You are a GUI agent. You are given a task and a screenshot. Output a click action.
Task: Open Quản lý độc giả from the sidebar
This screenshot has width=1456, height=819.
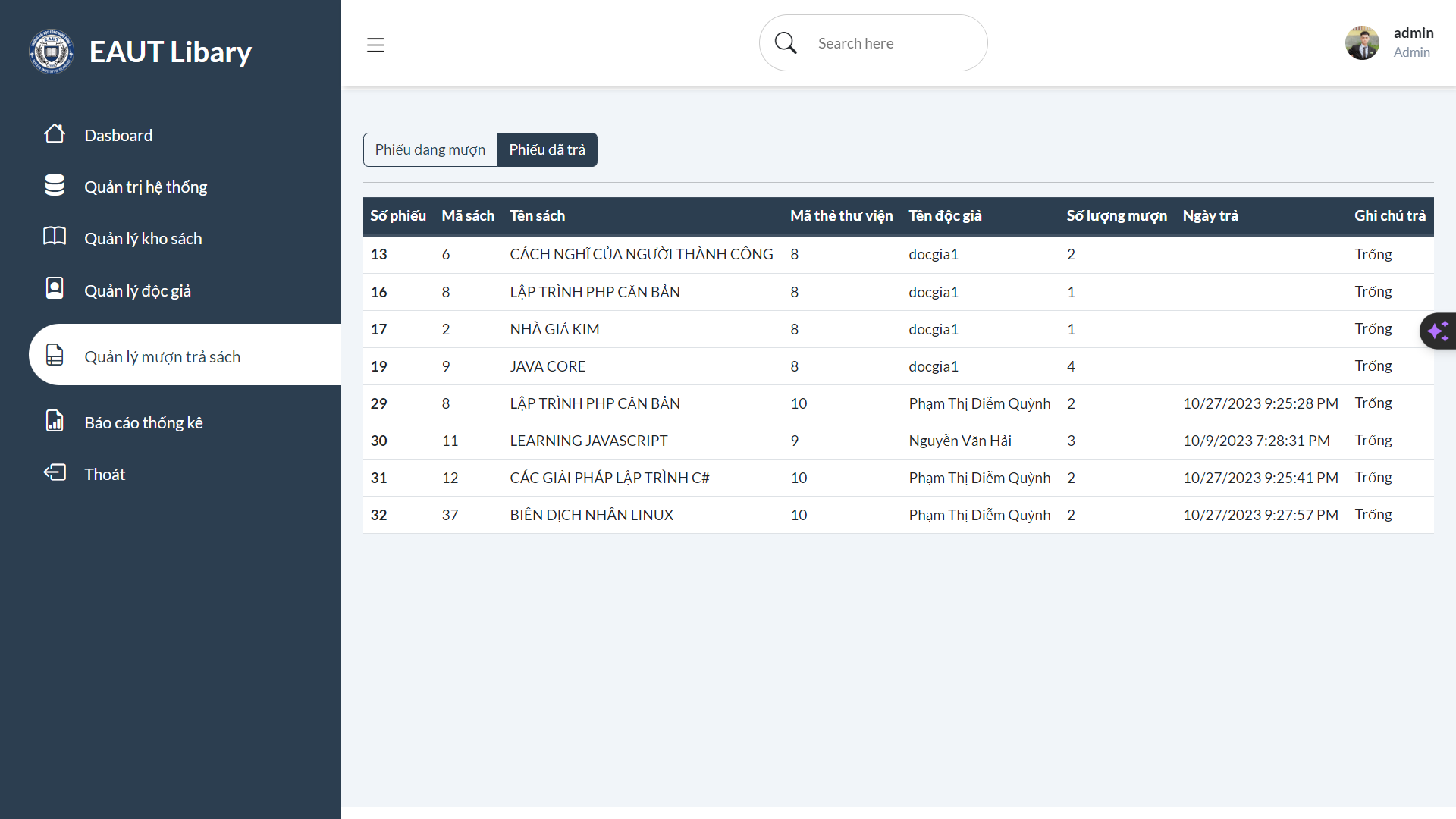(137, 290)
